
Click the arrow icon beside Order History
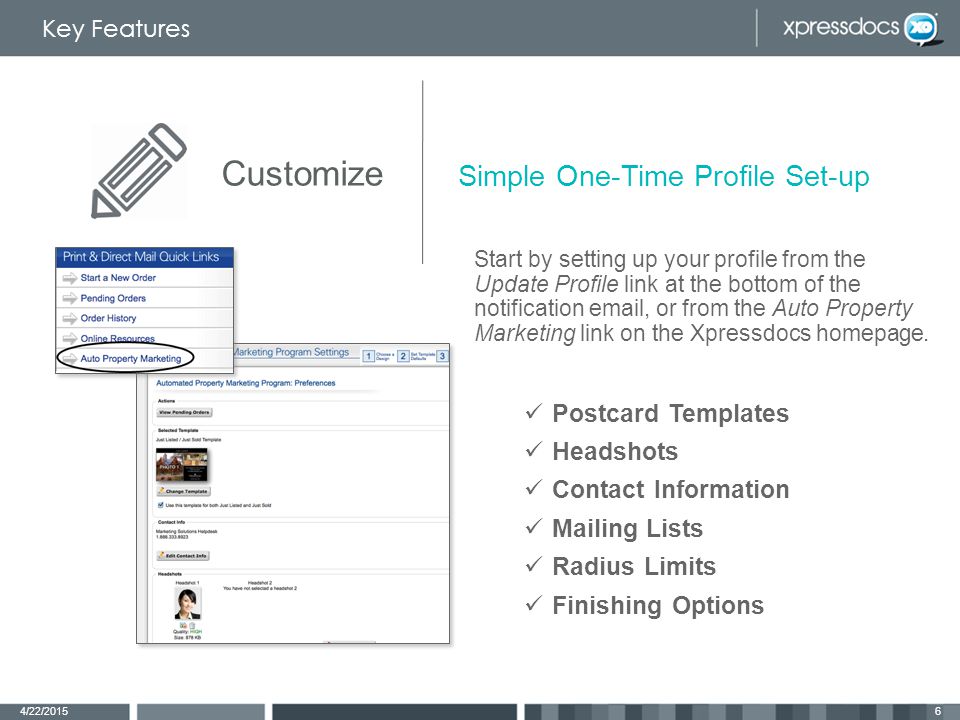click(70, 319)
